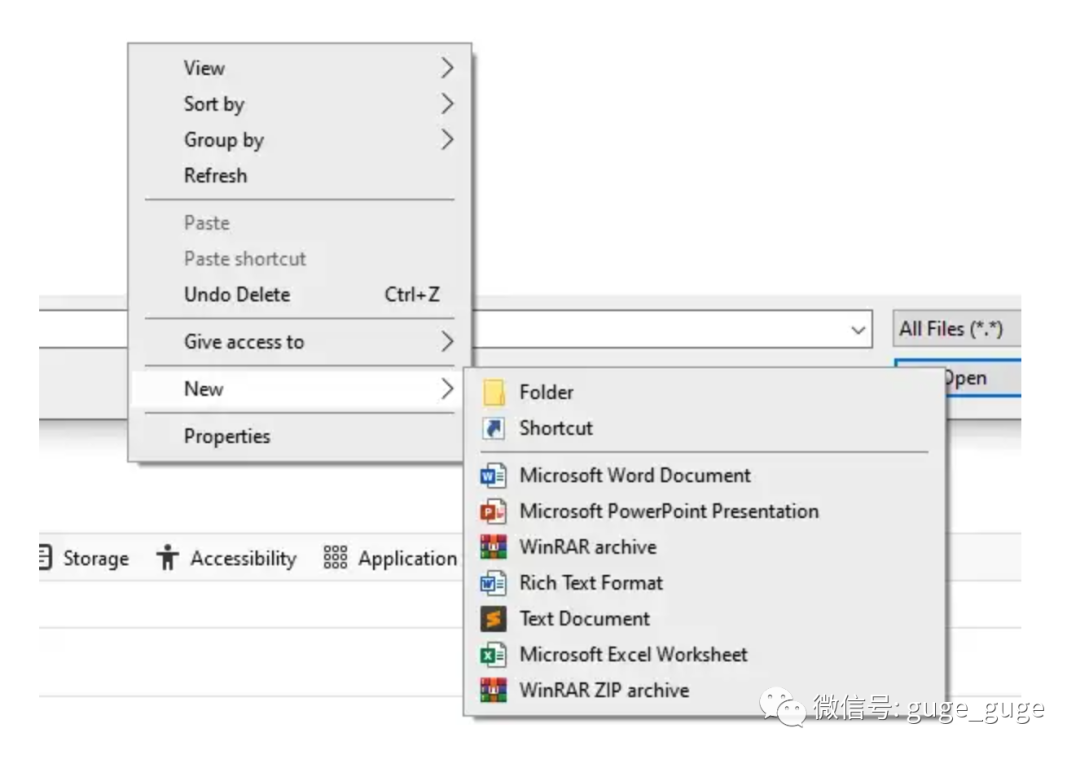This screenshot has width=1080, height=759.
Task: Click the Open button
Action: [x=983, y=378]
